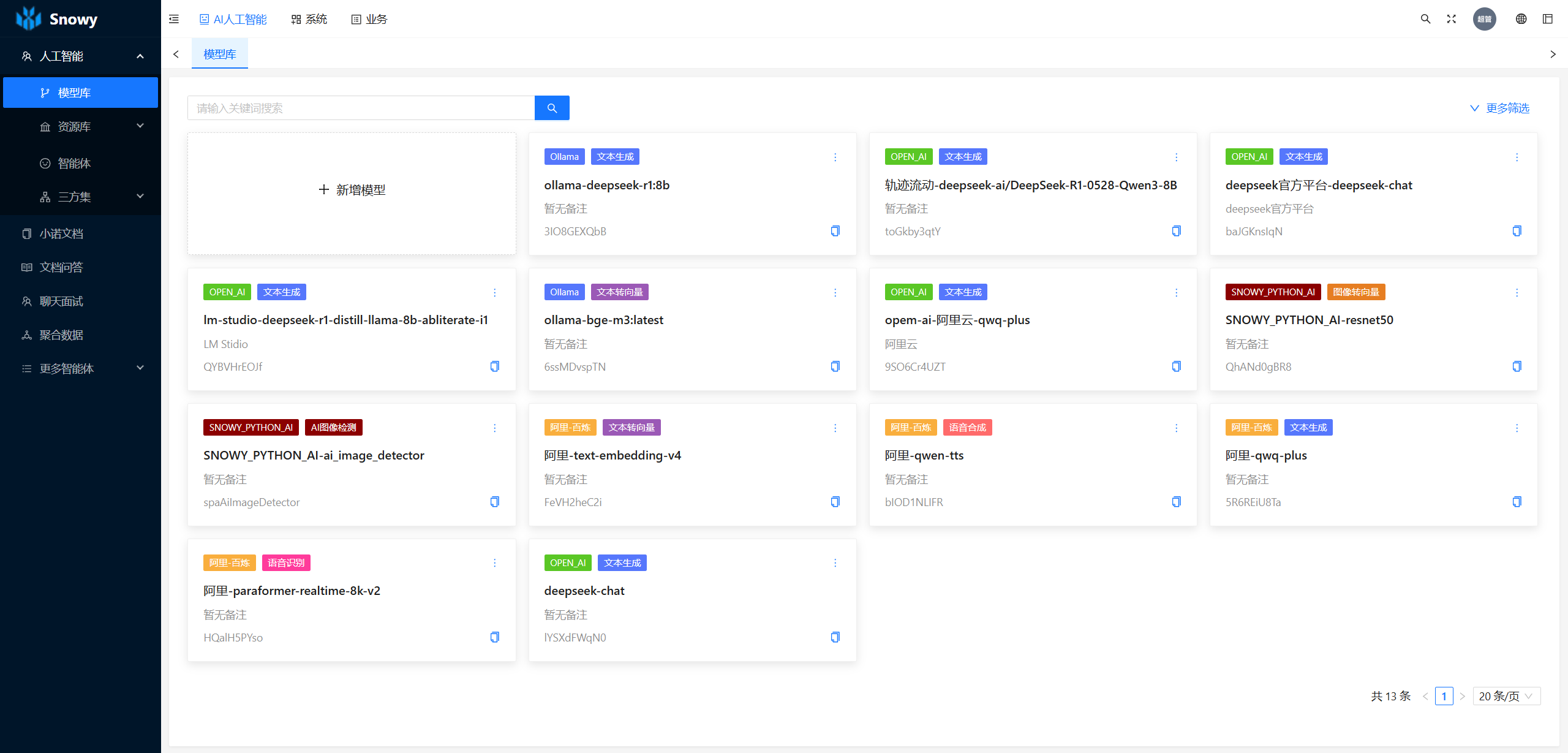Click the blue search magnifier button

(552, 108)
